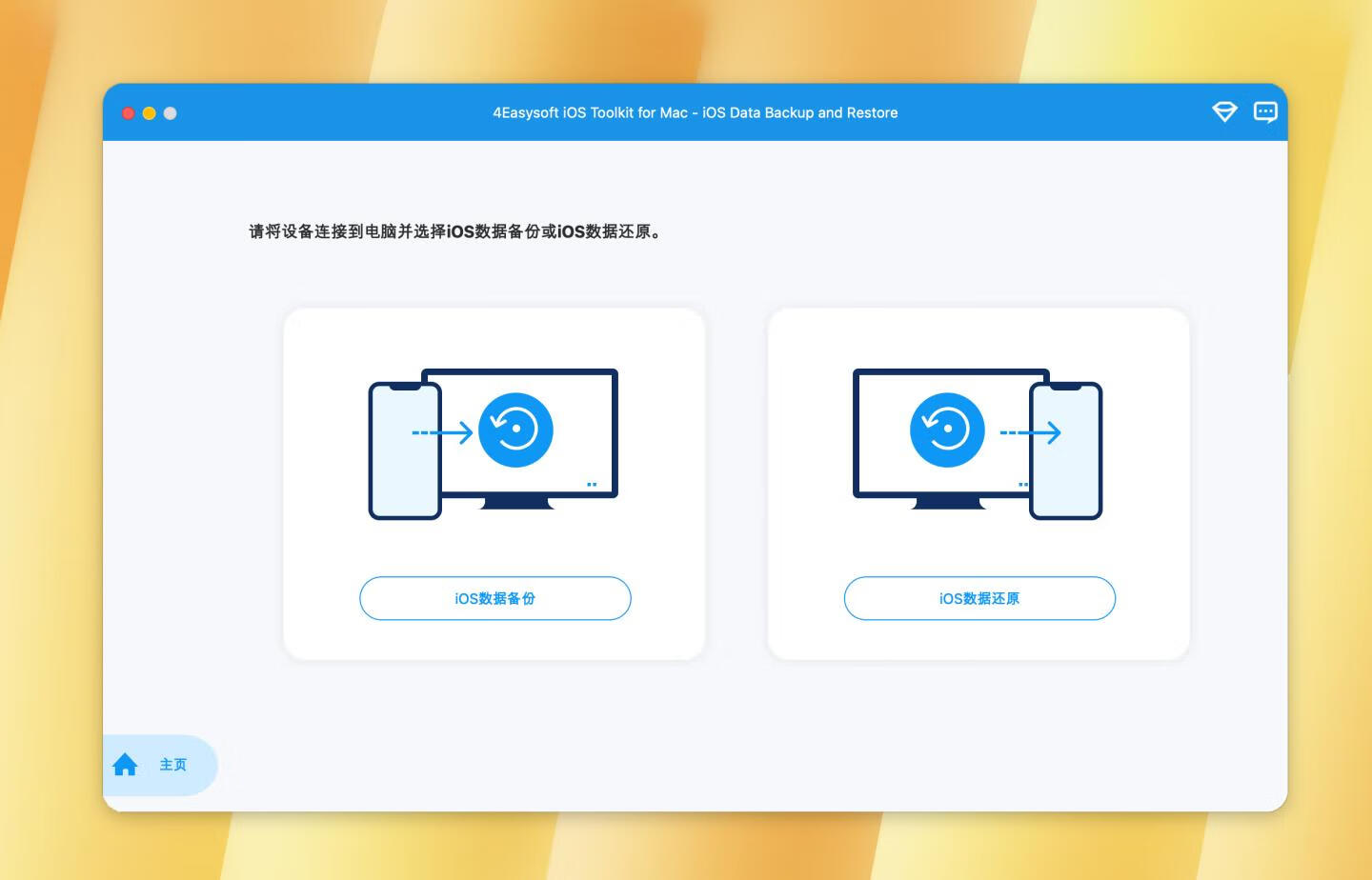Click the iOS数据还原 button
The width and height of the screenshot is (1372, 880).
[x=979, y=598]
